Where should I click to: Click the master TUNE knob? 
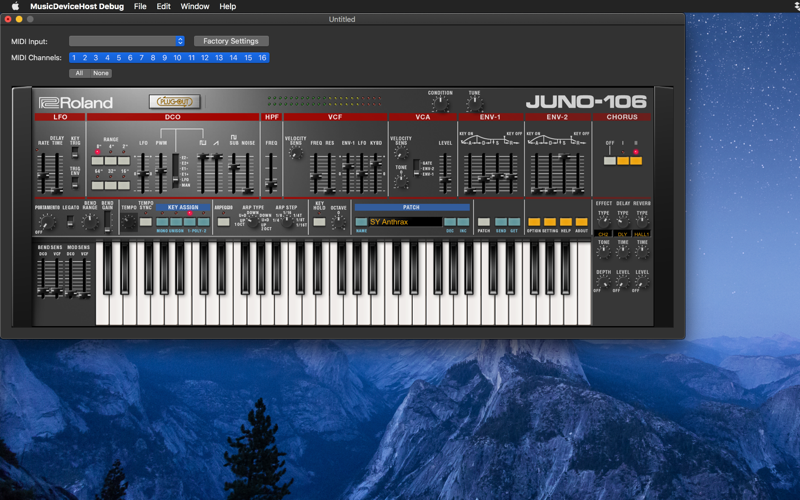(474, 104)
